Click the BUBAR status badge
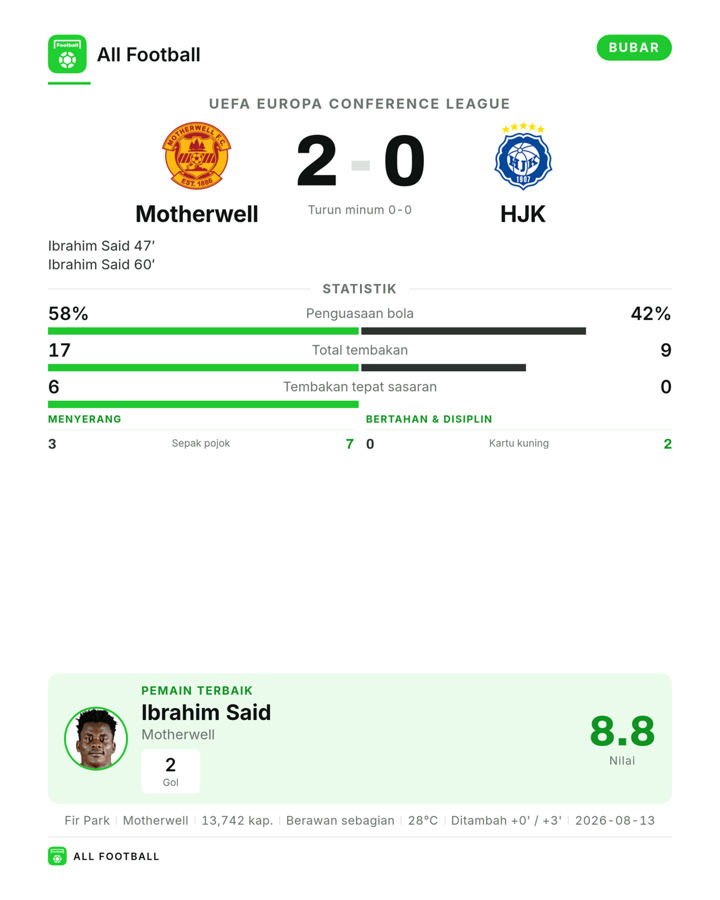 [x=634, y=48]
